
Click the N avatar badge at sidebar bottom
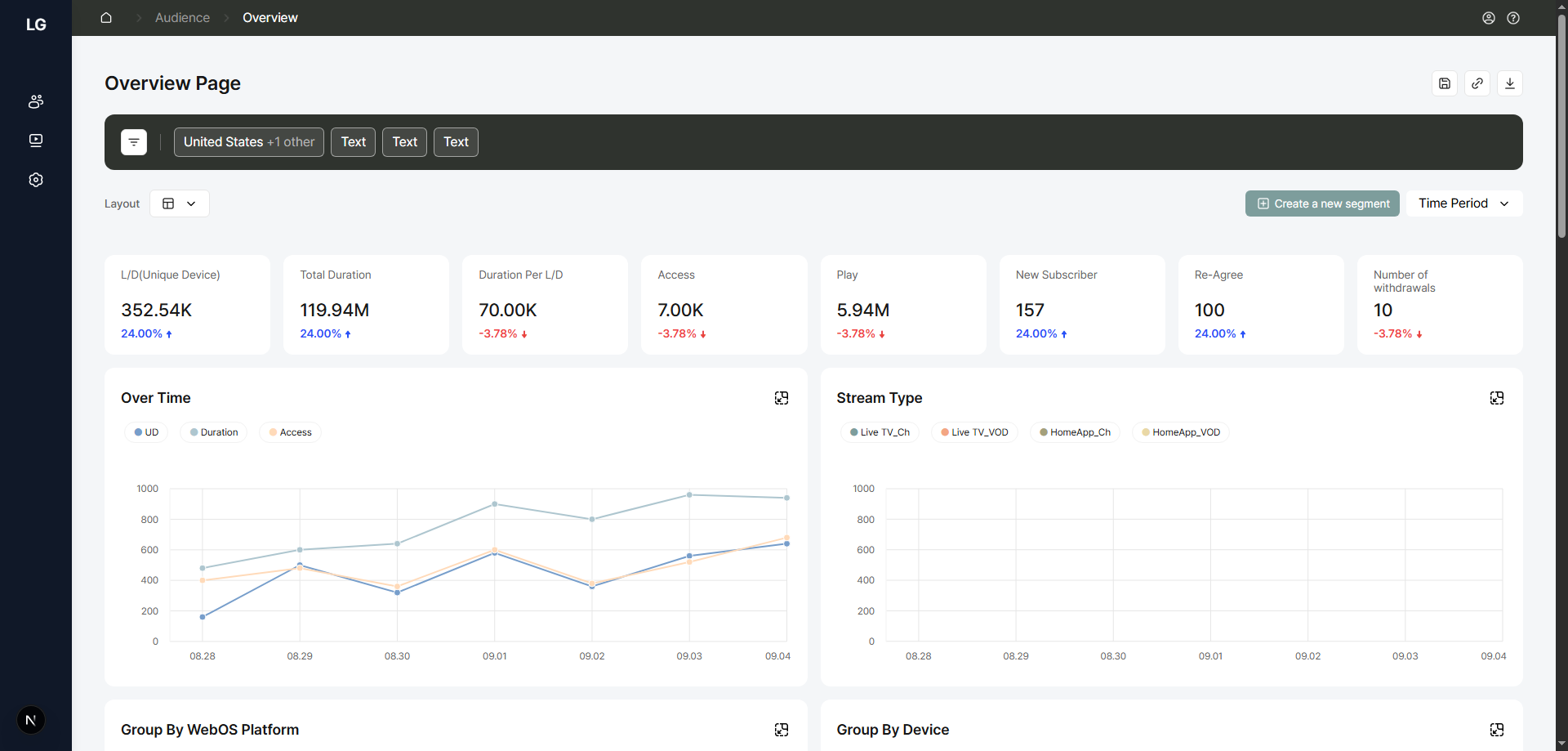point(31,720)
